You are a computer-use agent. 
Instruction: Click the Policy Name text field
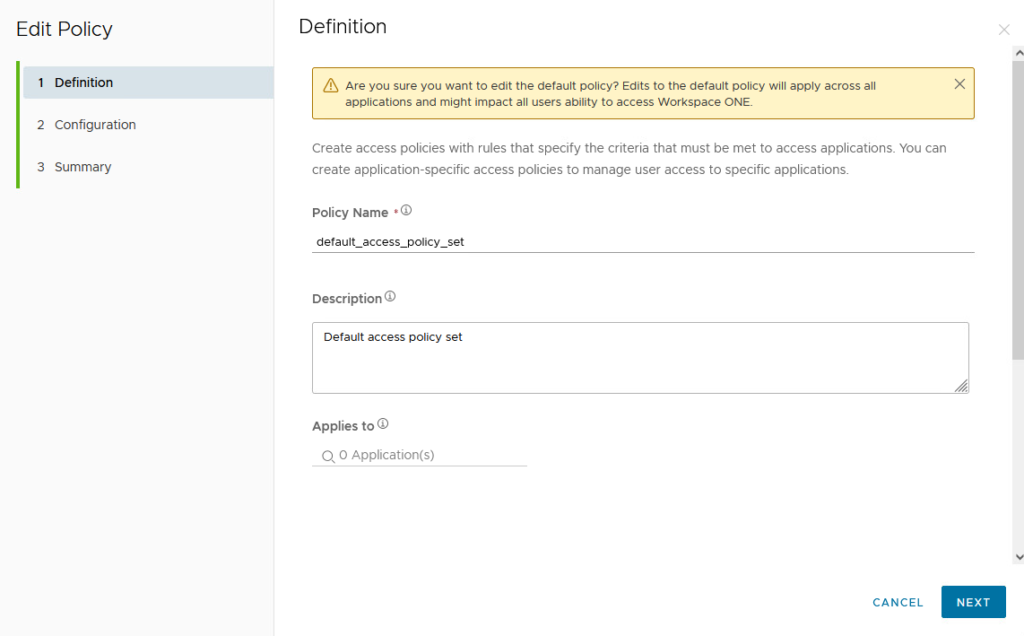tap(642, 241)
